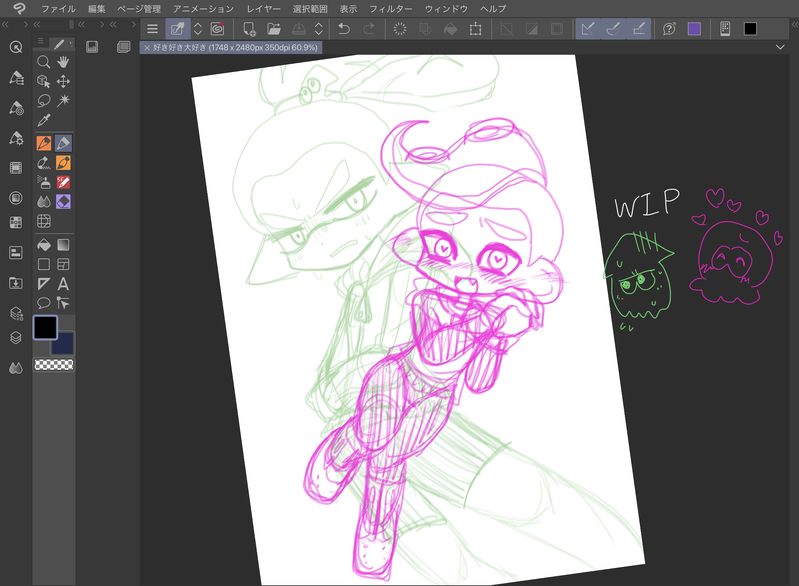
Task: Click the Open folder icon
Action: coord(274,29)
